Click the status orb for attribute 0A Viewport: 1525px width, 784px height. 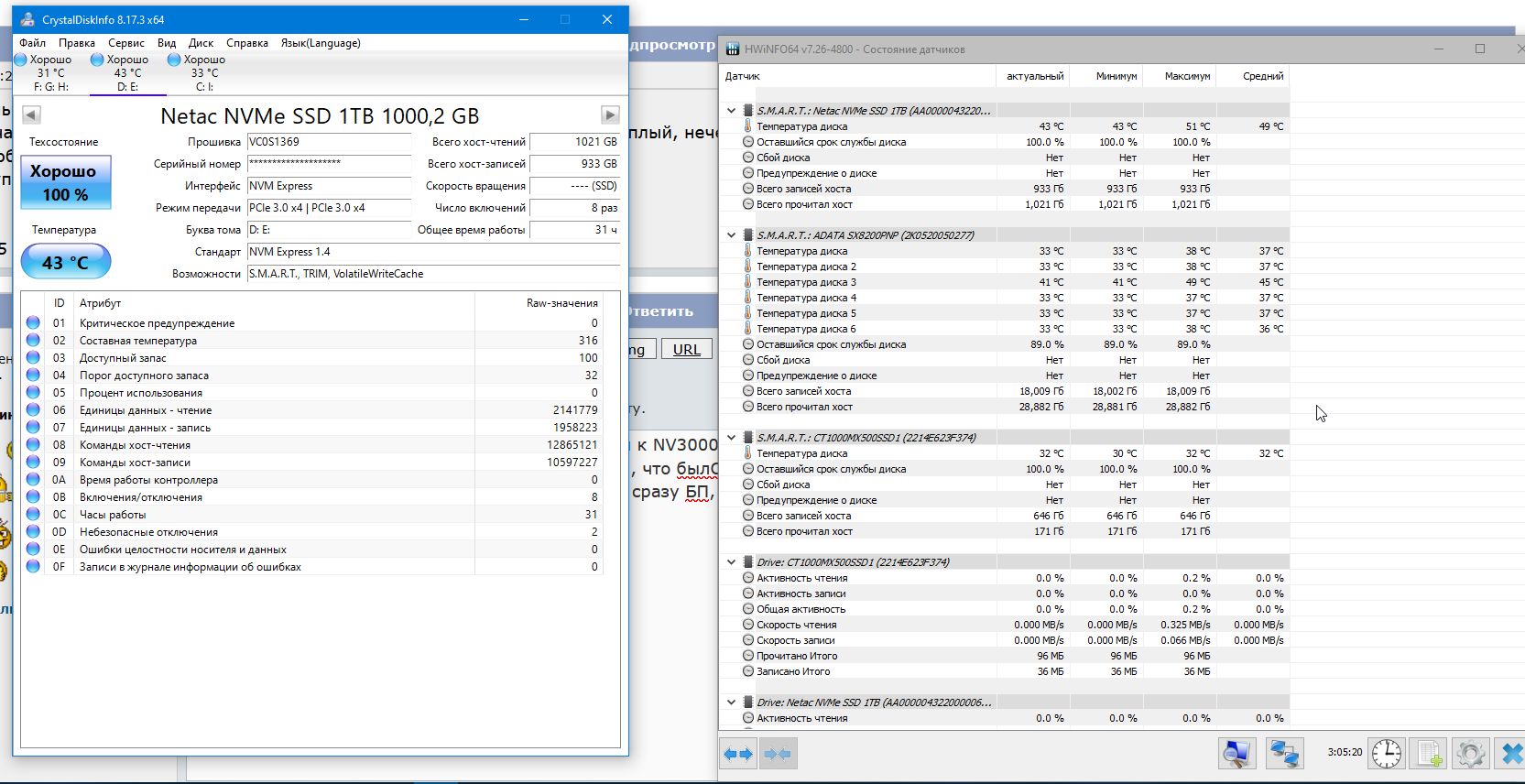pos(33,480)
